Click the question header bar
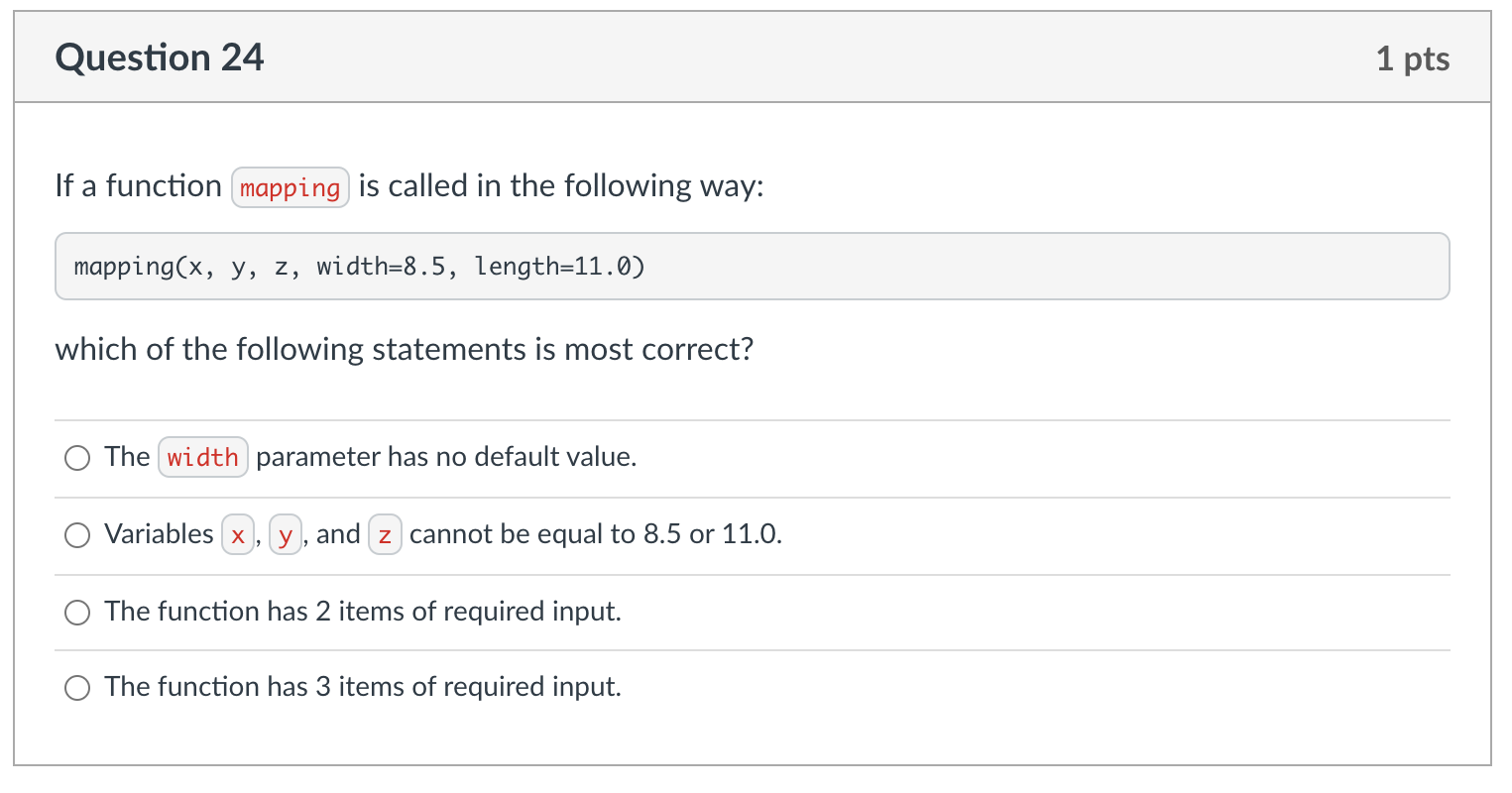Image resolution: width=1512 pixels, height=793 pixels. 754,57
